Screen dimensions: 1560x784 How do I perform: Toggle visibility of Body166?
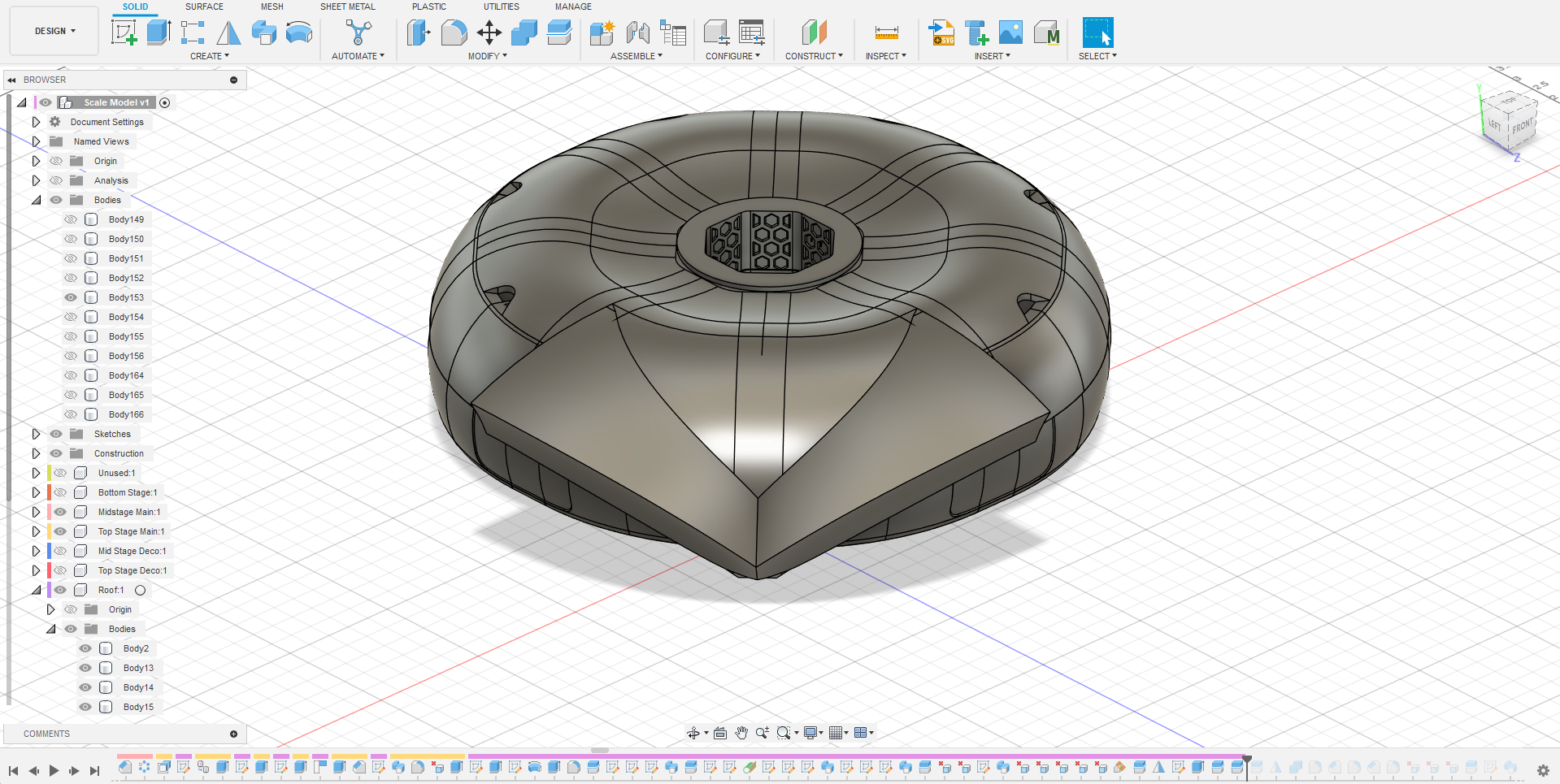(71, 414)
